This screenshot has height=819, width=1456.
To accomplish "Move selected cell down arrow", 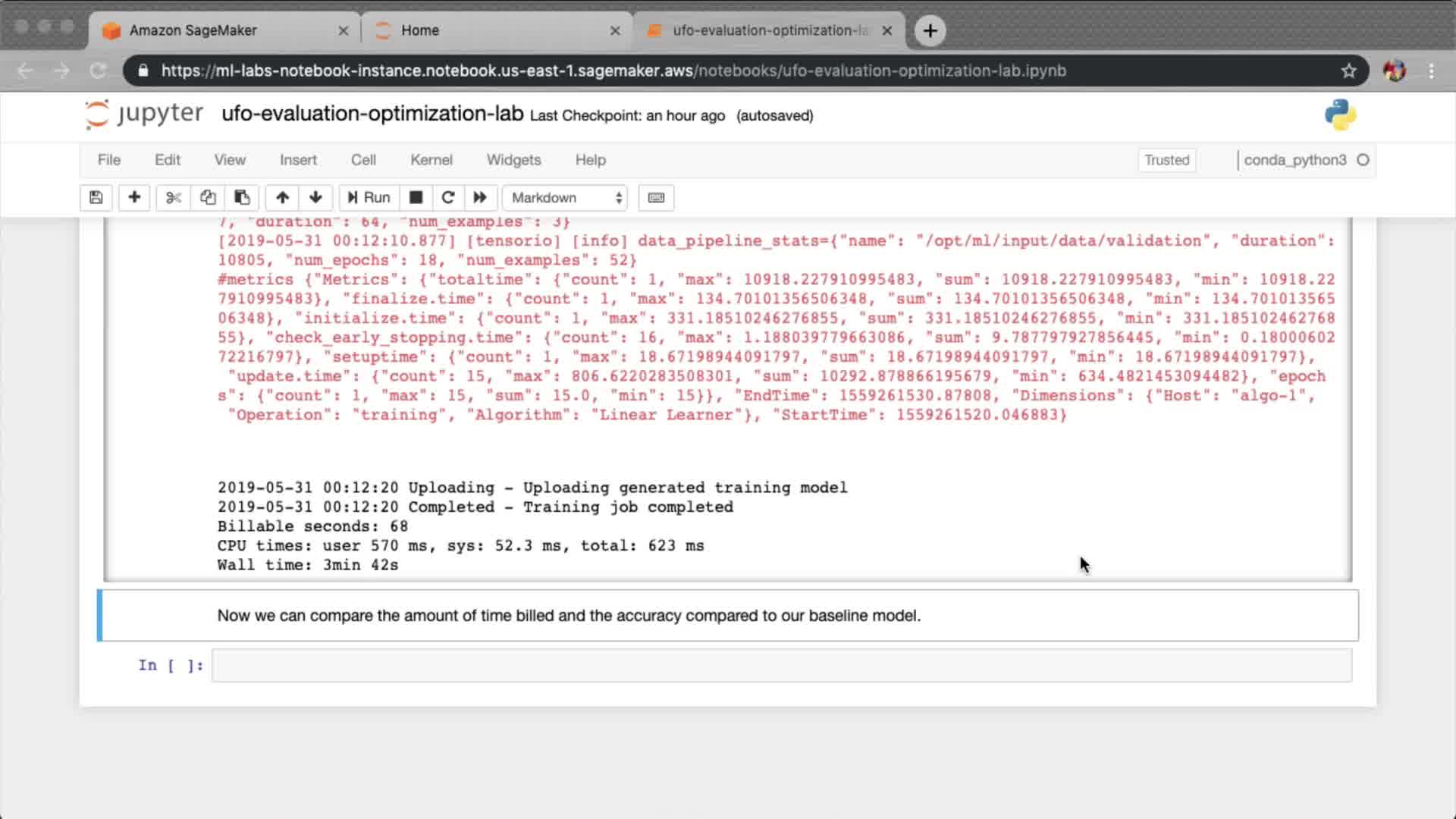I will pyautogui.click(x=315, y=198).
